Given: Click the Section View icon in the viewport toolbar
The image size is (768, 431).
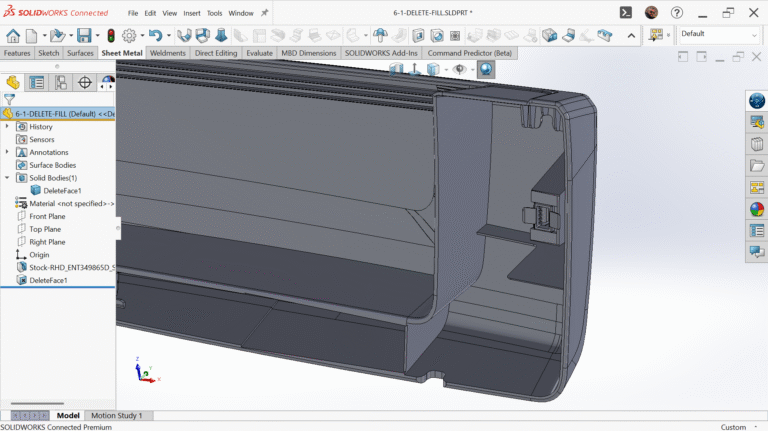Looking at the screenshot, I should [x=396, y=69].
